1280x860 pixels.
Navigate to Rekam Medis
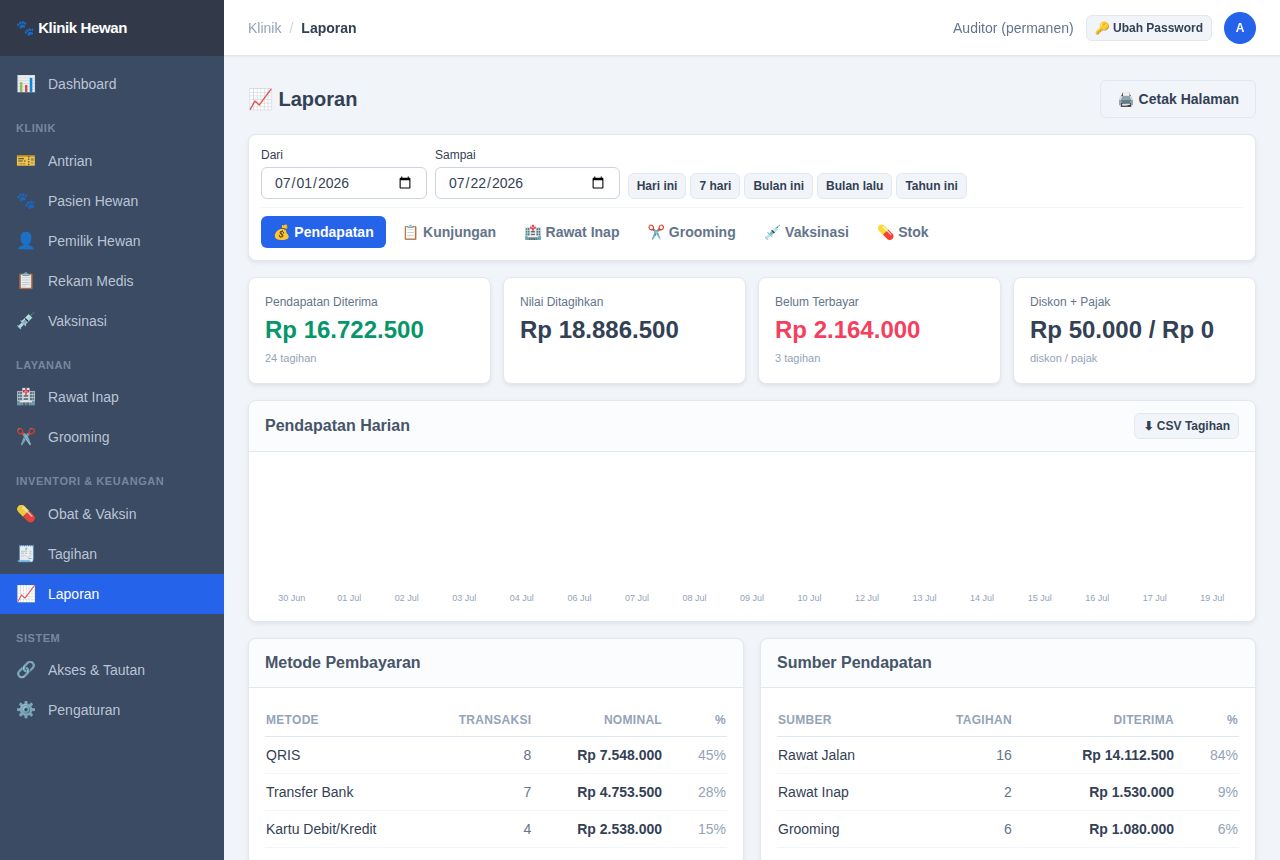pyautogui.click(x=112, y=281)
